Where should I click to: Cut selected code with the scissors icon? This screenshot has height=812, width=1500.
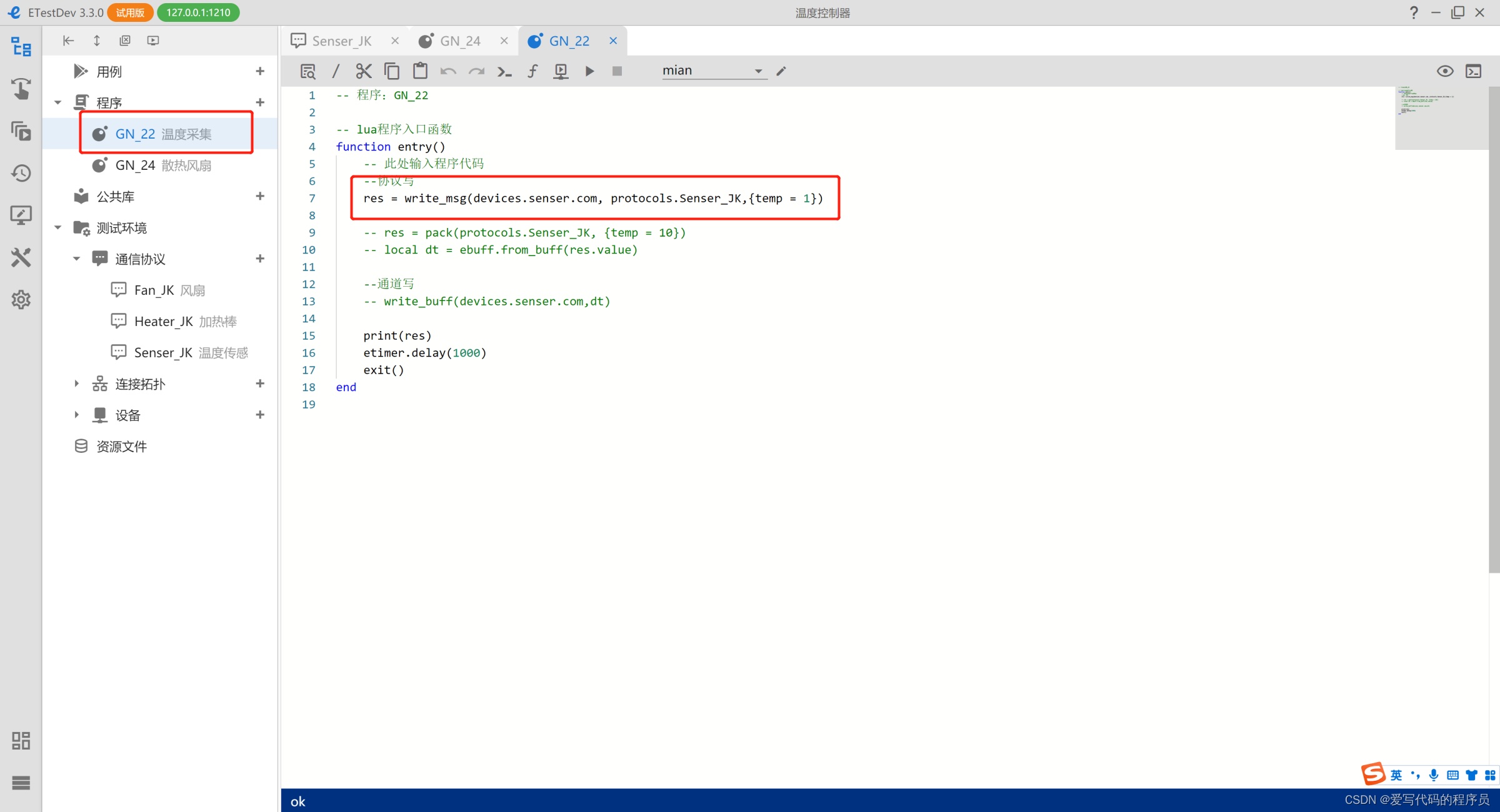364,71
